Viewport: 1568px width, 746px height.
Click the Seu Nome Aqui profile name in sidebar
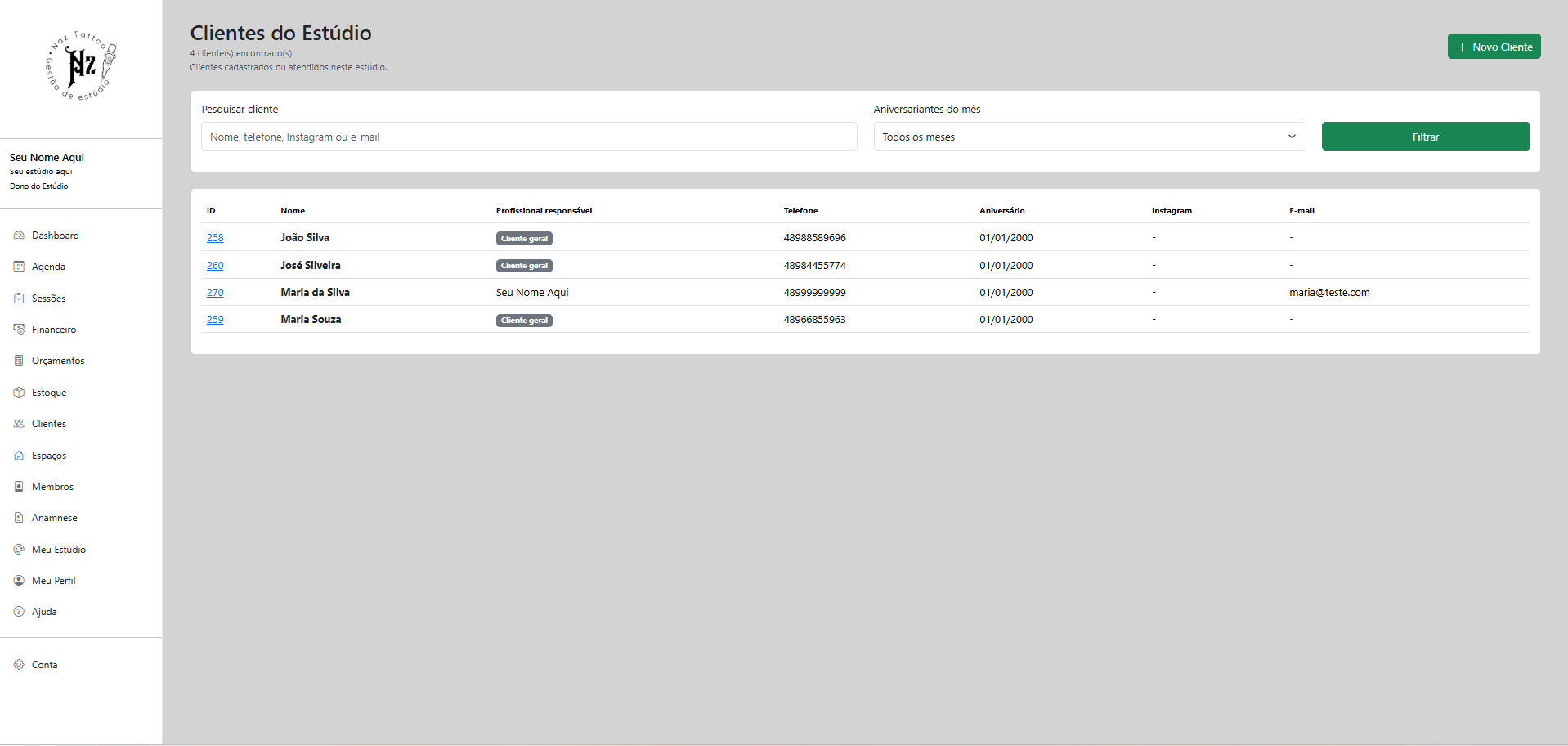tap(47, 158)
